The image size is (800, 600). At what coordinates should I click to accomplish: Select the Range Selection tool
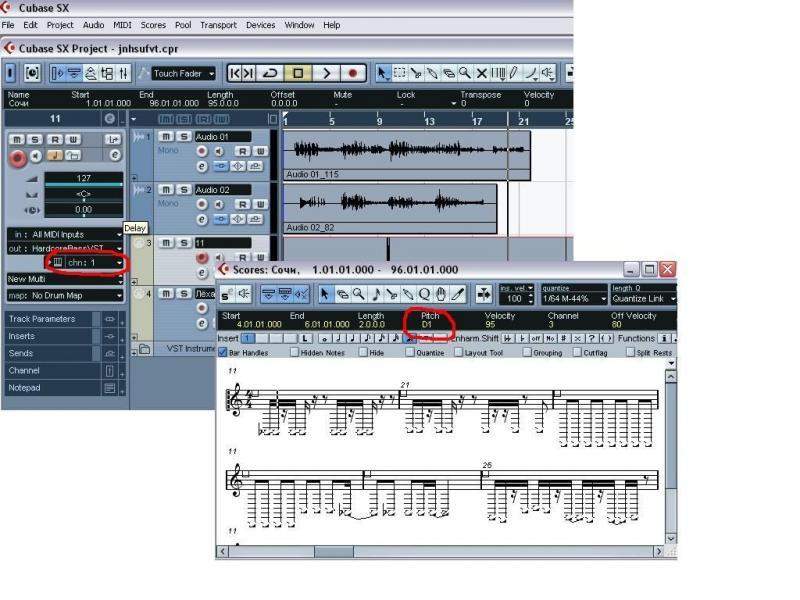400,73
